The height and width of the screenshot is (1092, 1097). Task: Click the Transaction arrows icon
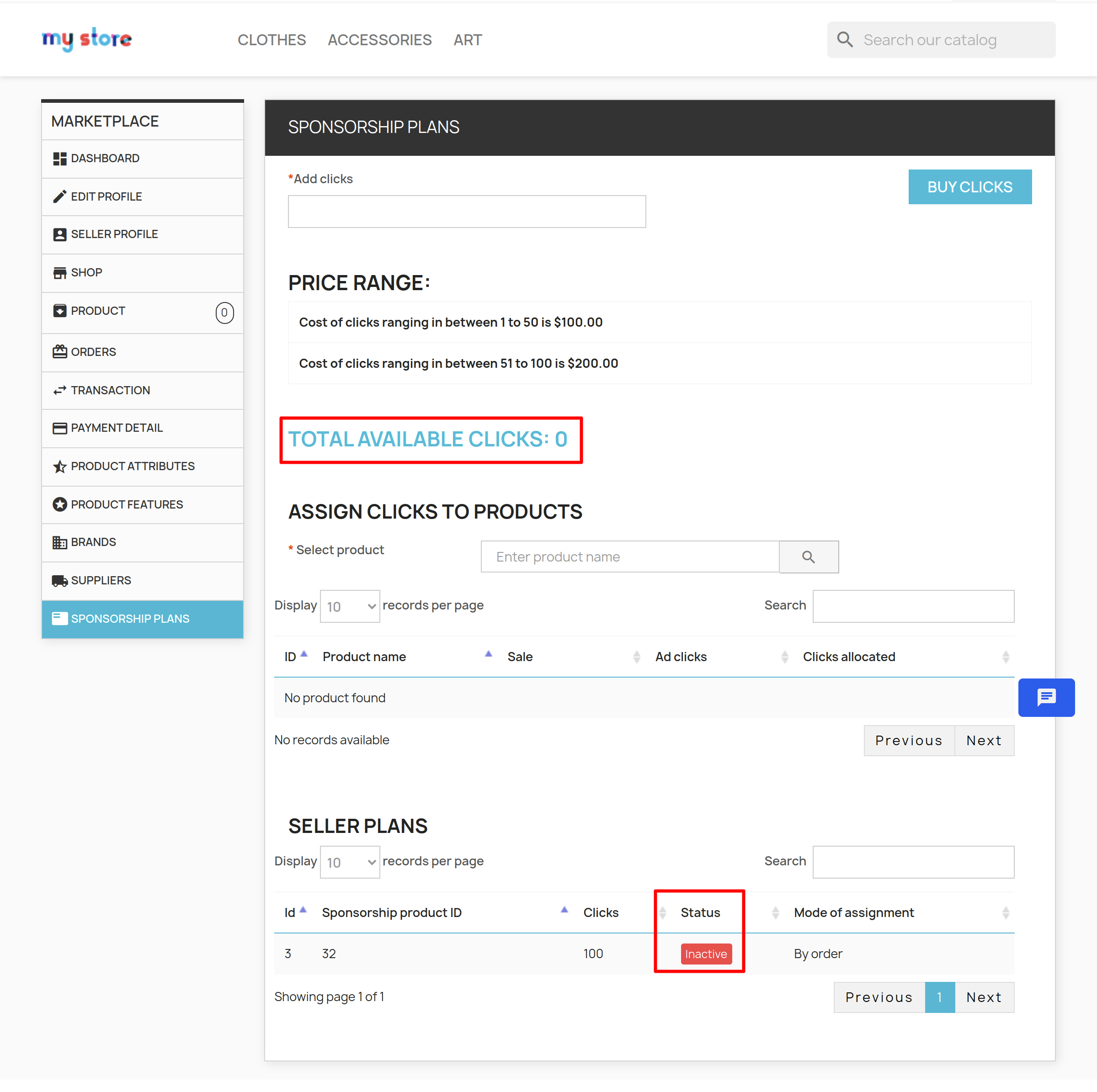(59, 391)
